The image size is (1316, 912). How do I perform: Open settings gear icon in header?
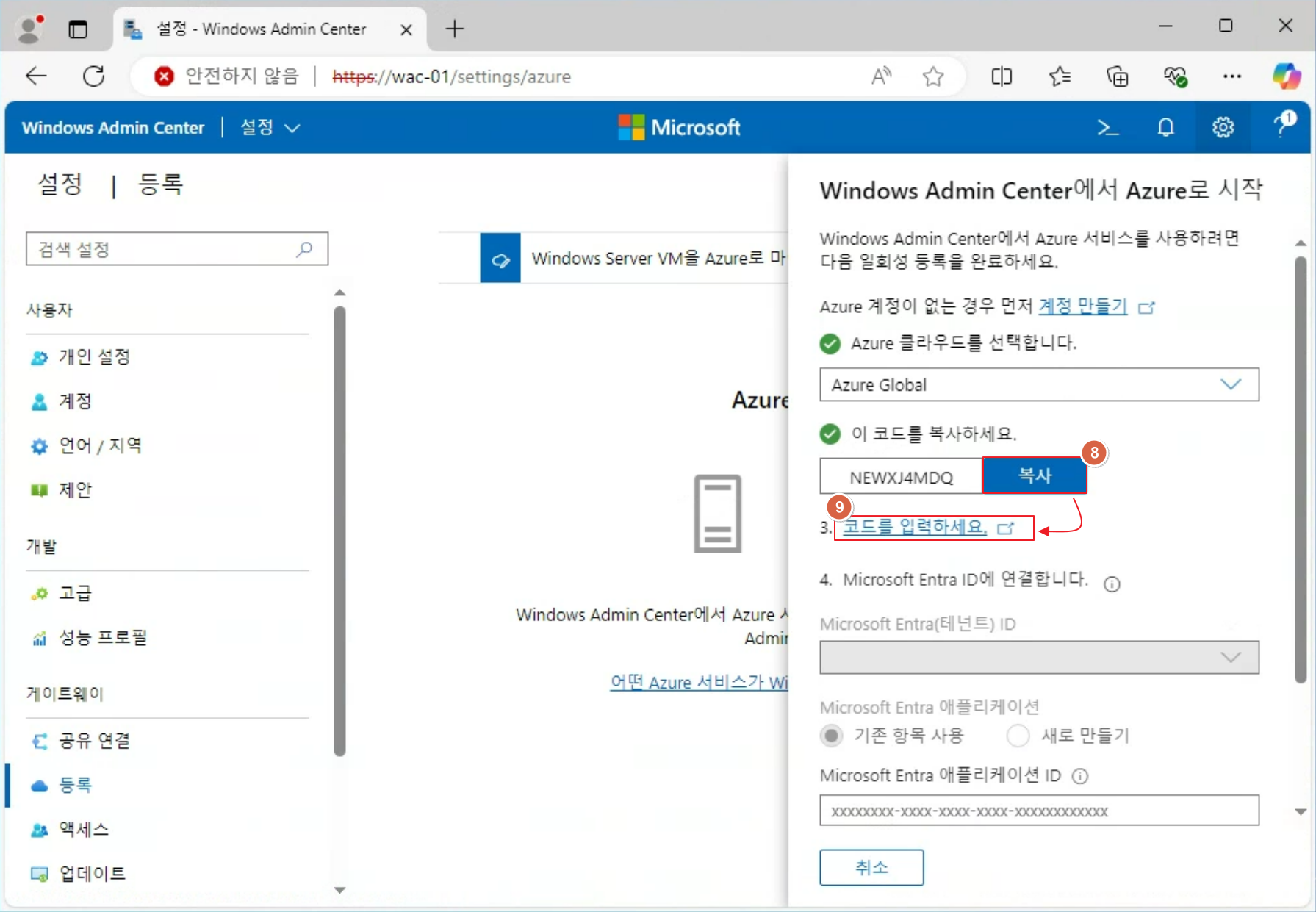tap(1223, 128)
